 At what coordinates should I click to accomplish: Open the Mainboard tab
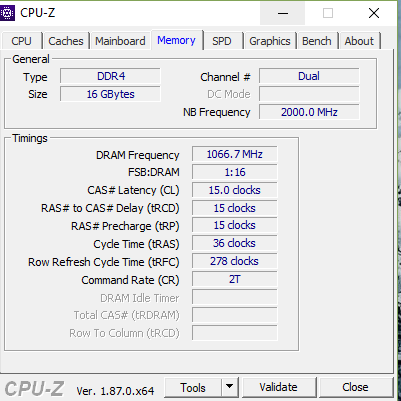click(x=120, y=41)
